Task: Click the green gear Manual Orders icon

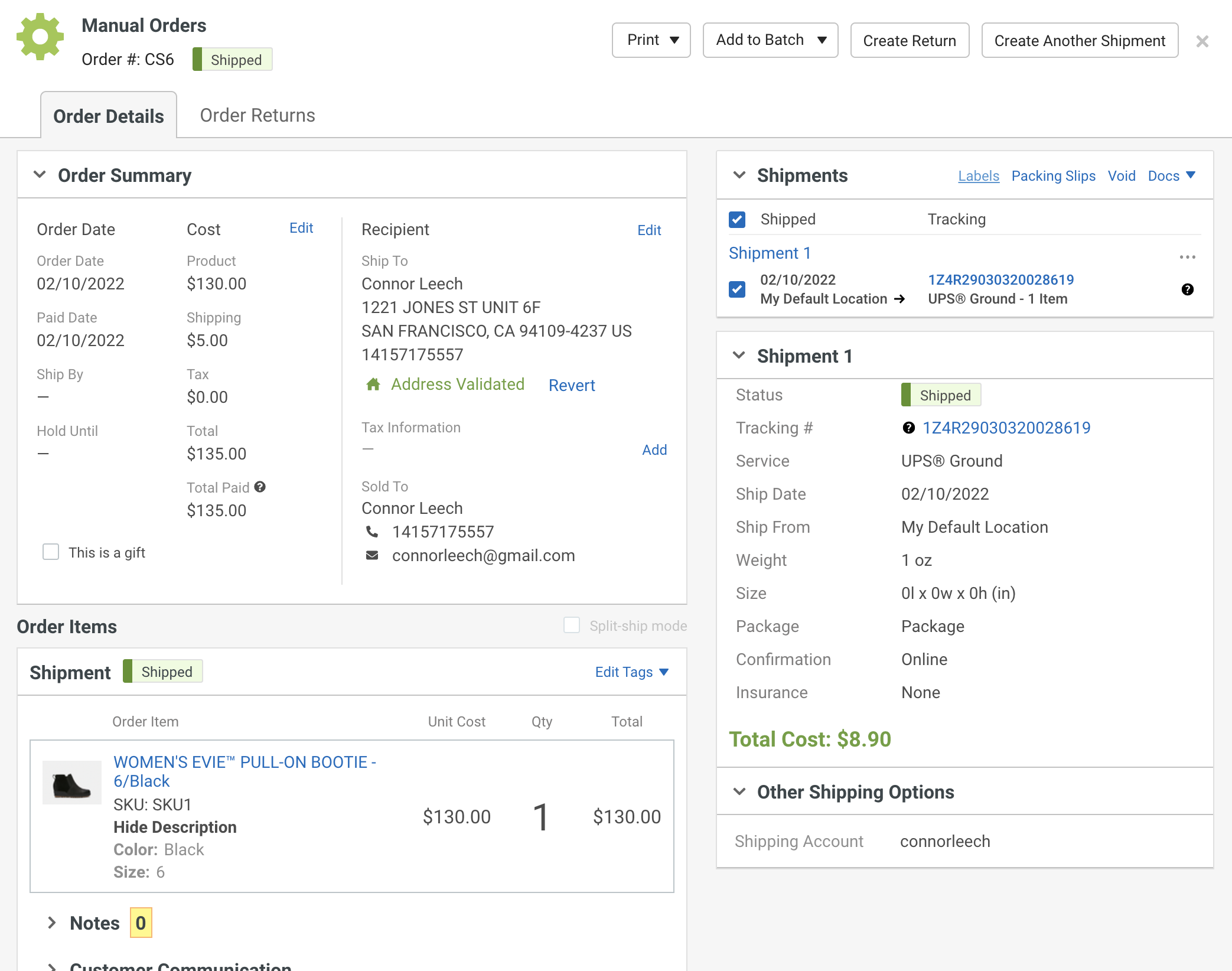Action: (40, 37)
